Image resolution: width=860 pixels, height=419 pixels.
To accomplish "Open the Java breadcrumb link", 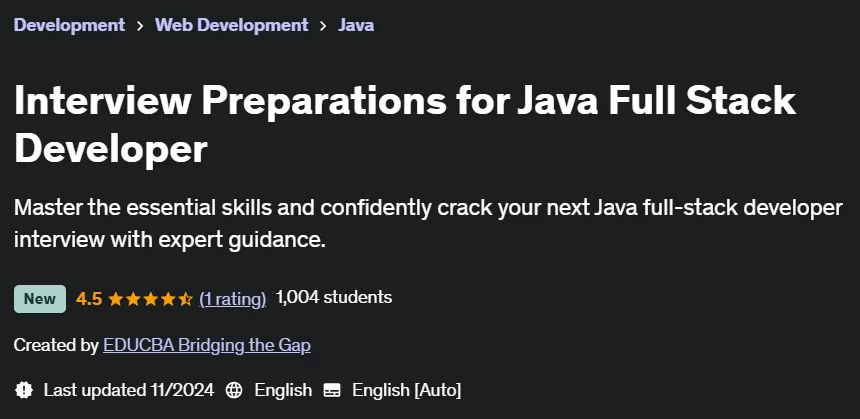I will coord(356,25).
